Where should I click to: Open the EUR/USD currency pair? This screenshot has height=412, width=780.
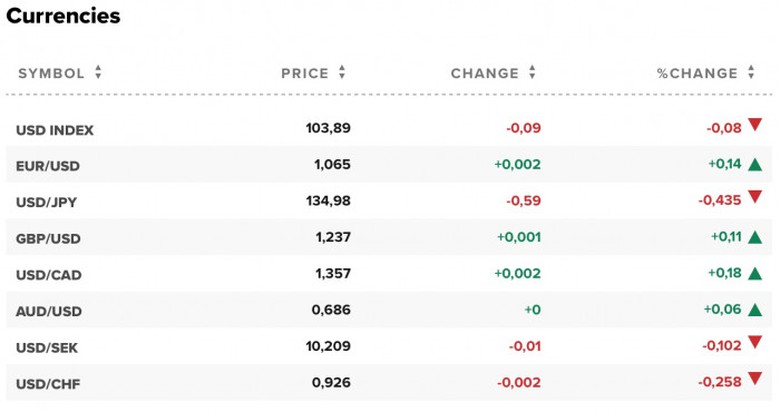pos(48,166)
